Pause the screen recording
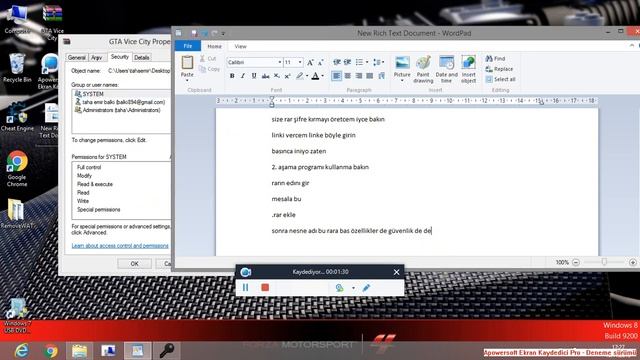This screenshot has width=640, height=360. 245,287
